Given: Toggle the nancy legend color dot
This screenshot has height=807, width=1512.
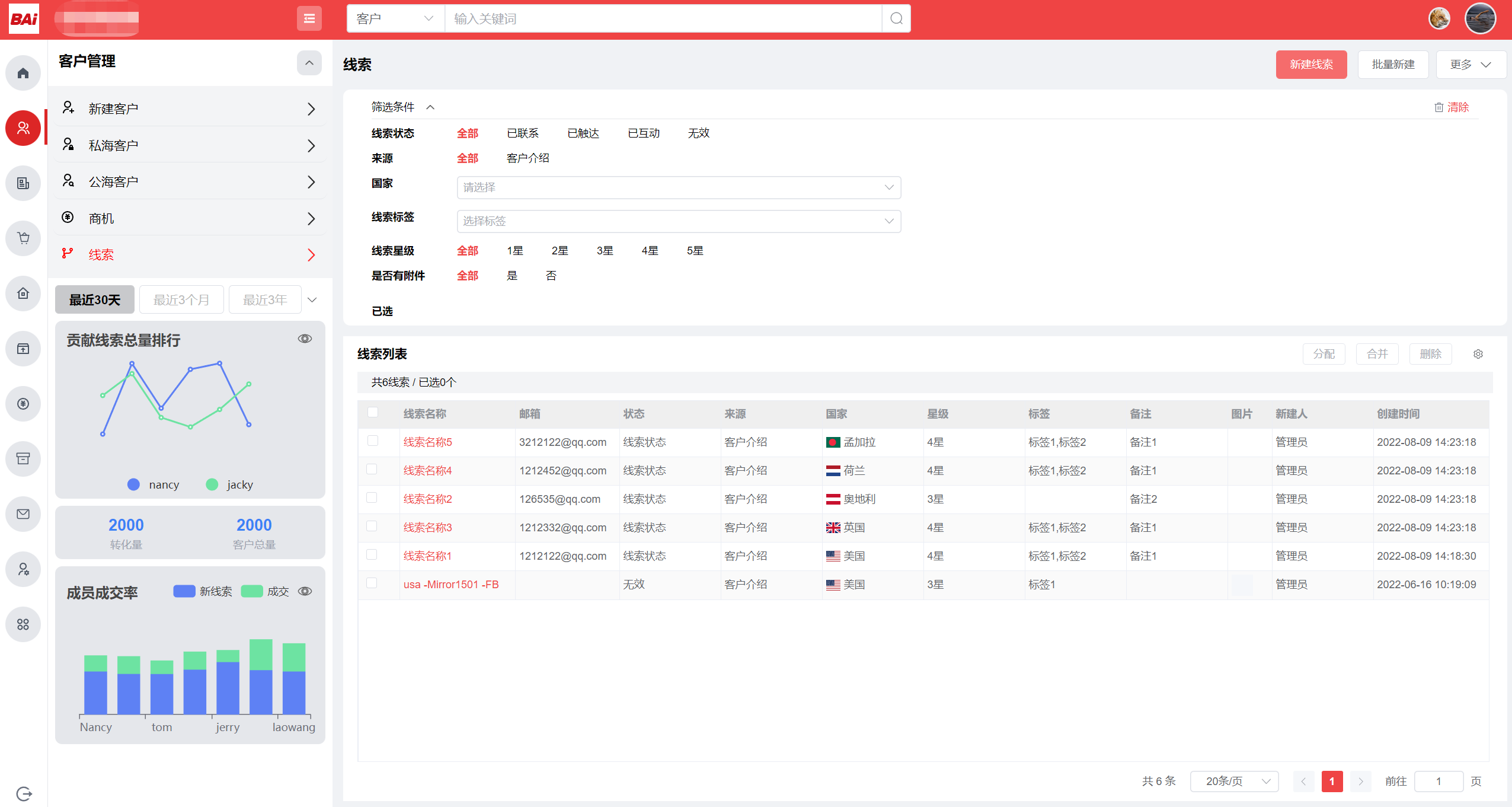Looking at the screenshot, I should [x=133, y=484].
